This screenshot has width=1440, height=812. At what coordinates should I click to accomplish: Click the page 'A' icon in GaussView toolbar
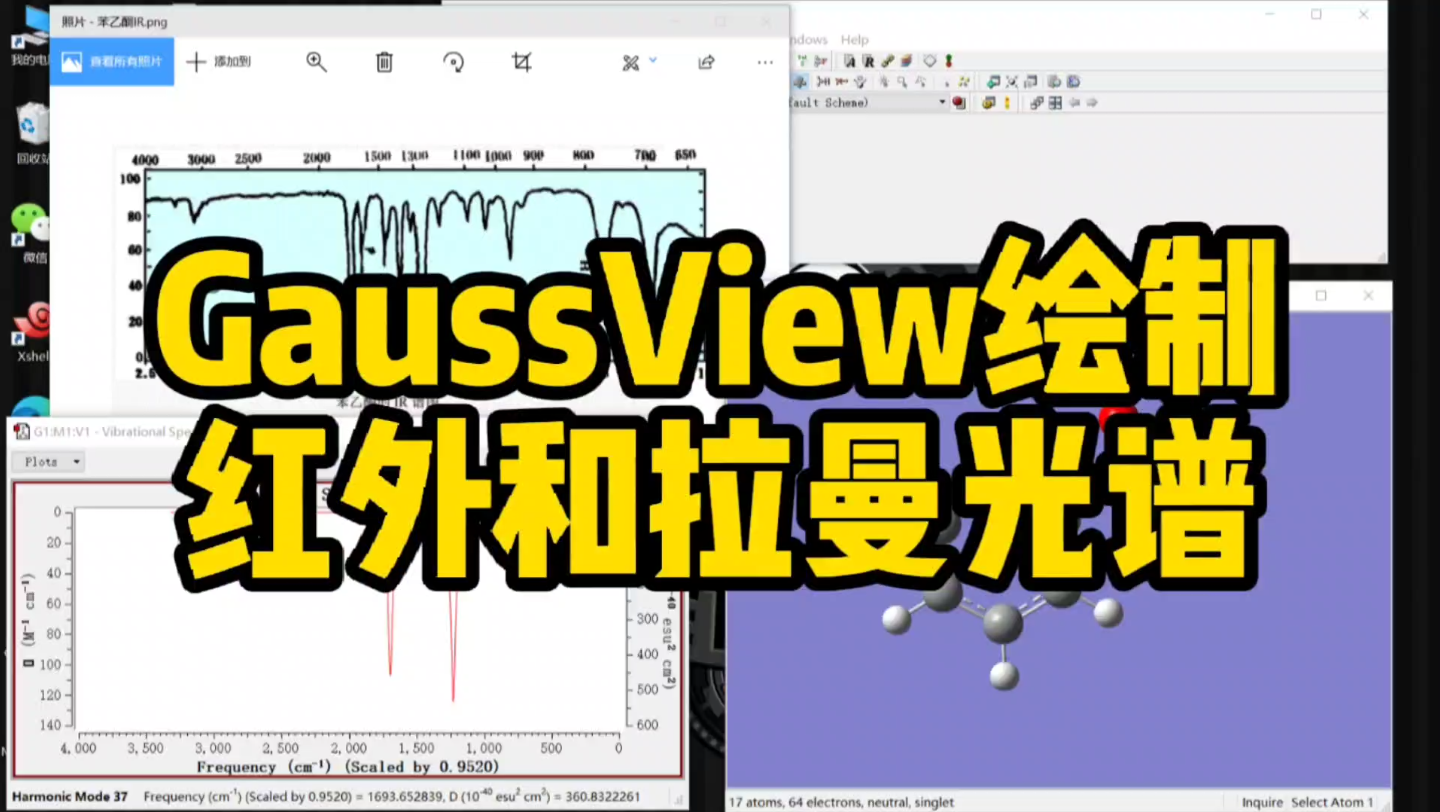[x=850, y=61]
